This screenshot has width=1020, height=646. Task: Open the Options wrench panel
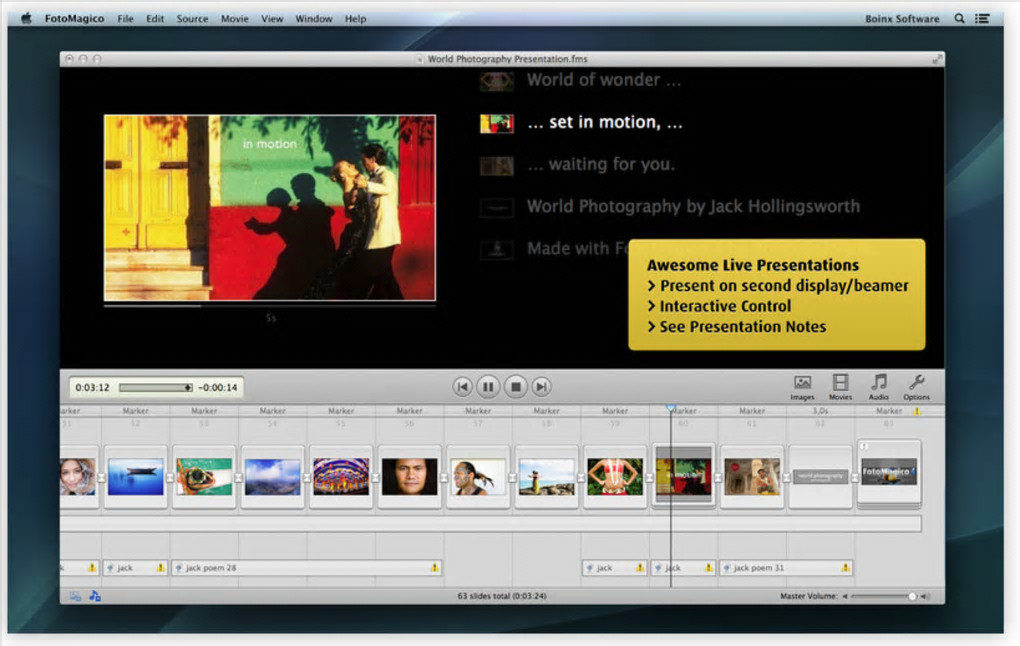(916, 385)
